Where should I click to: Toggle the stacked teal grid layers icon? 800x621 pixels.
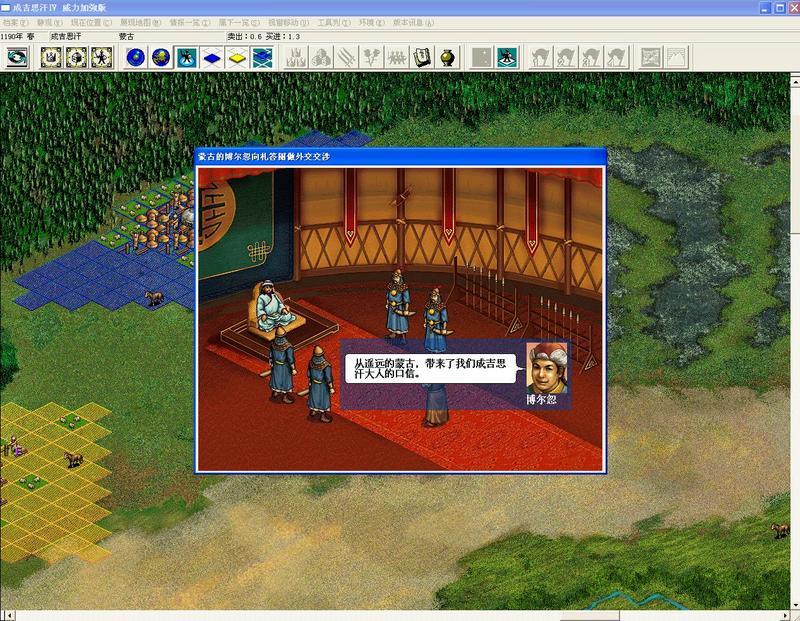click(263, 57)
